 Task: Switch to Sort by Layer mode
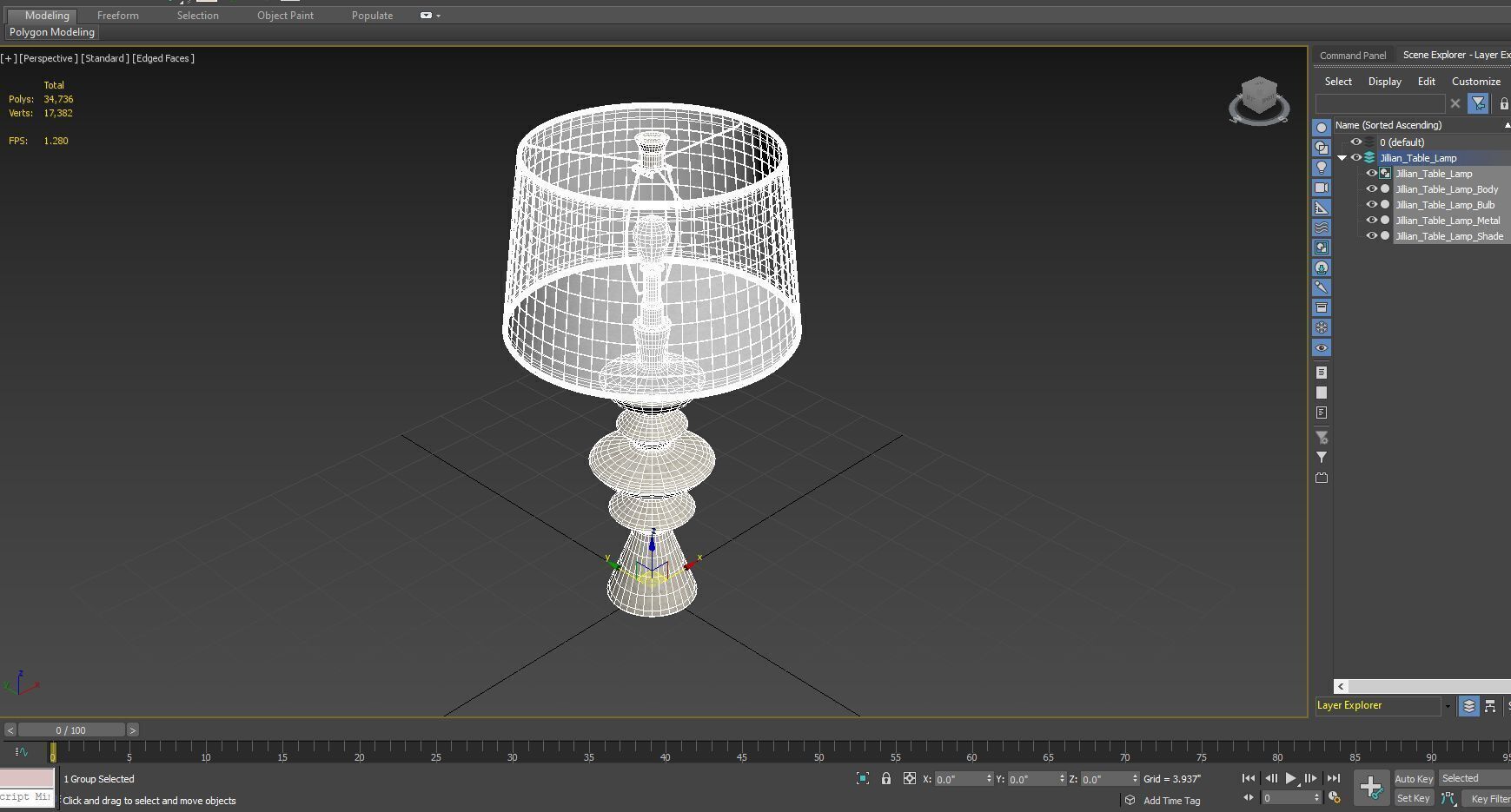[x=1469, y=706]
